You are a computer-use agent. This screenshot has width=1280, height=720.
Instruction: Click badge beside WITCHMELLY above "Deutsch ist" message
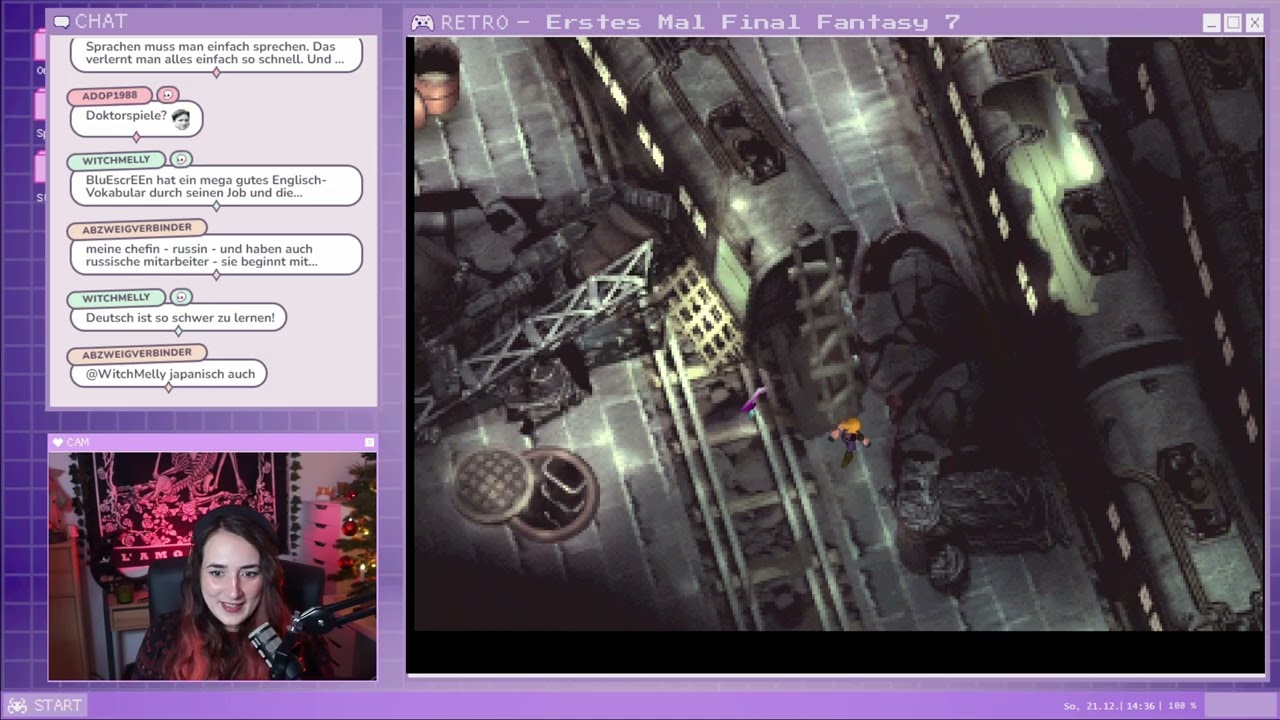(180, 298)
